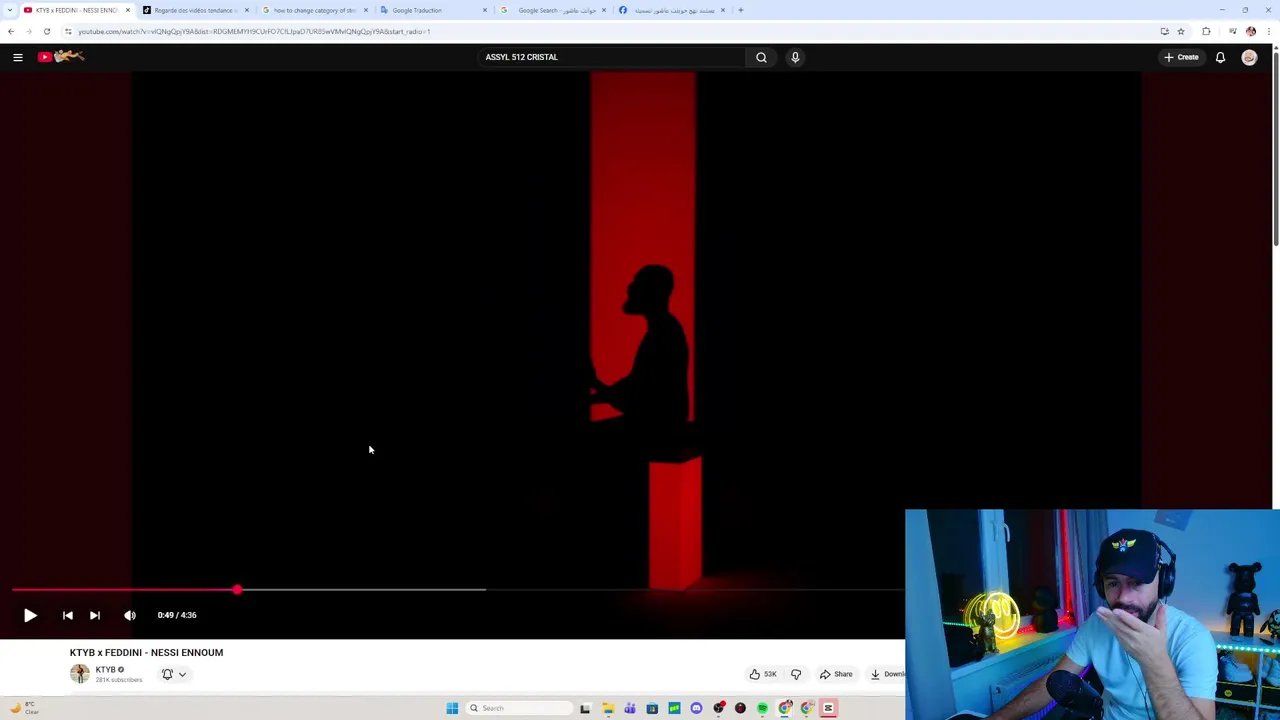Seek in the buffered gray part of progress bar
Image resolution: width=1280 pixels, height=720 pixels.
pos(360,590)
